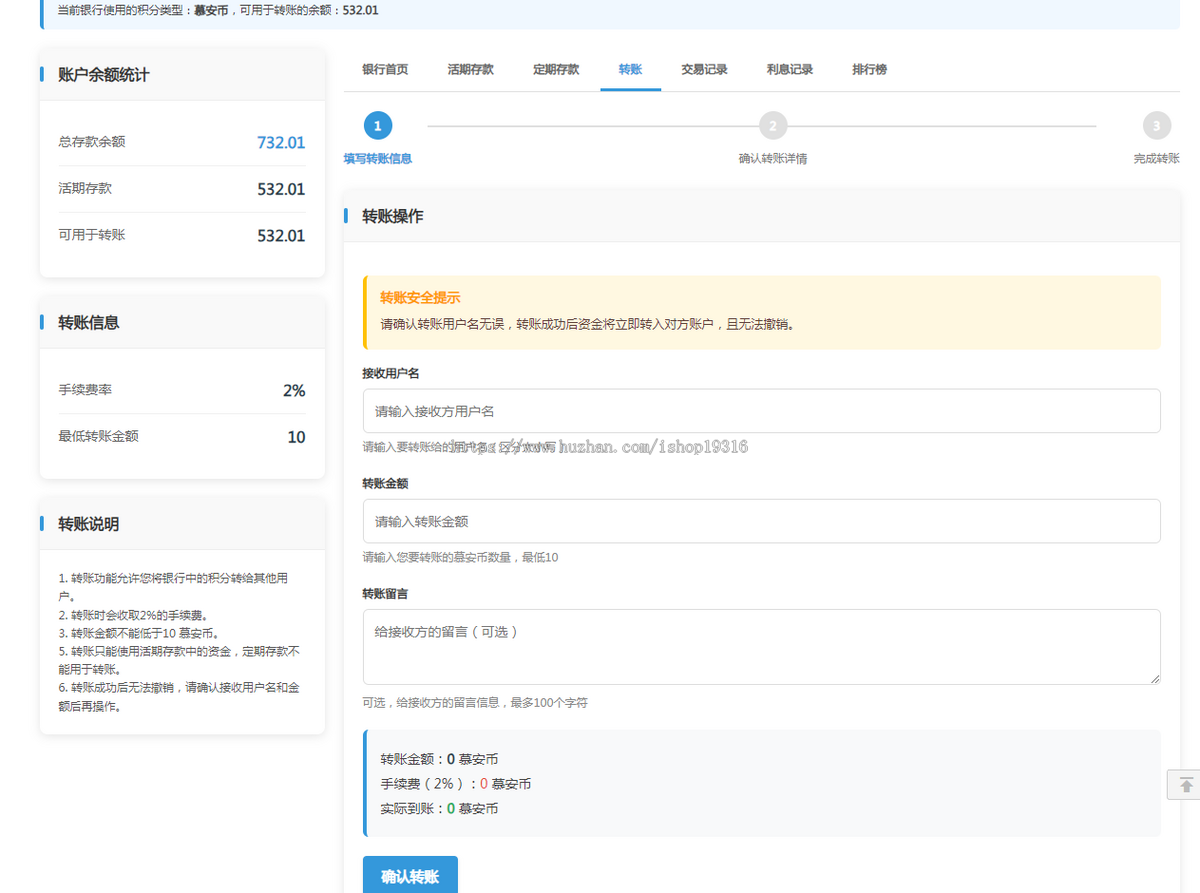Image resolution: width=1200 pixels, height=893 pixels.
Task: Open the 交易记录 tab
Action: click(x=704, y=70)
